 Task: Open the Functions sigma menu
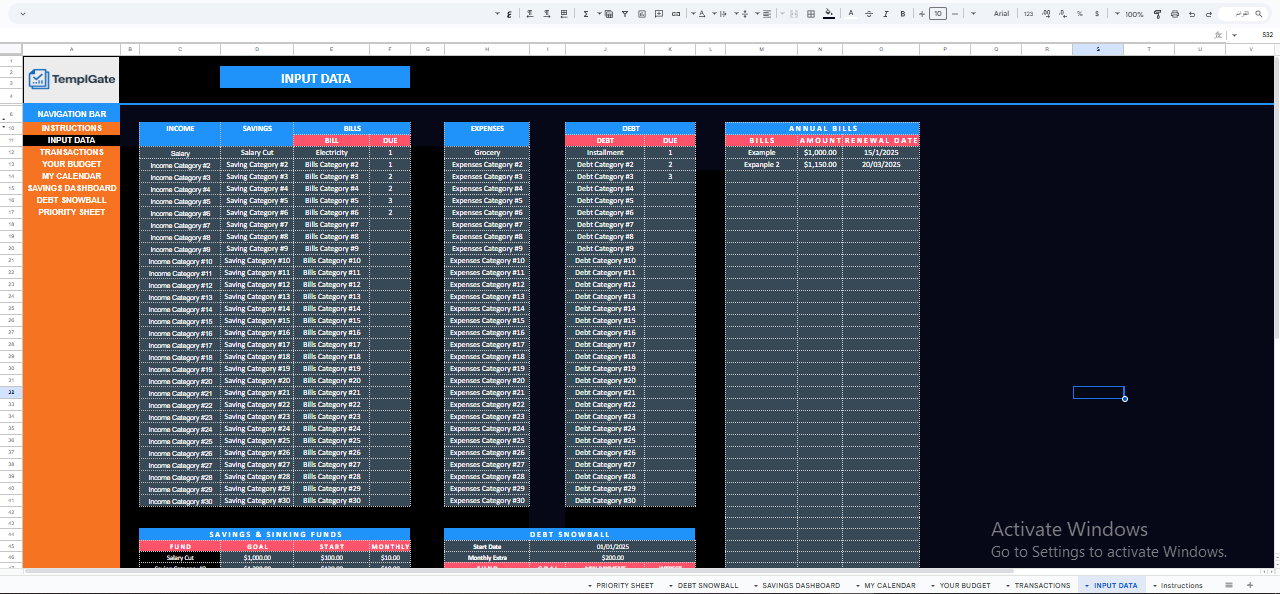click(586, 14)
